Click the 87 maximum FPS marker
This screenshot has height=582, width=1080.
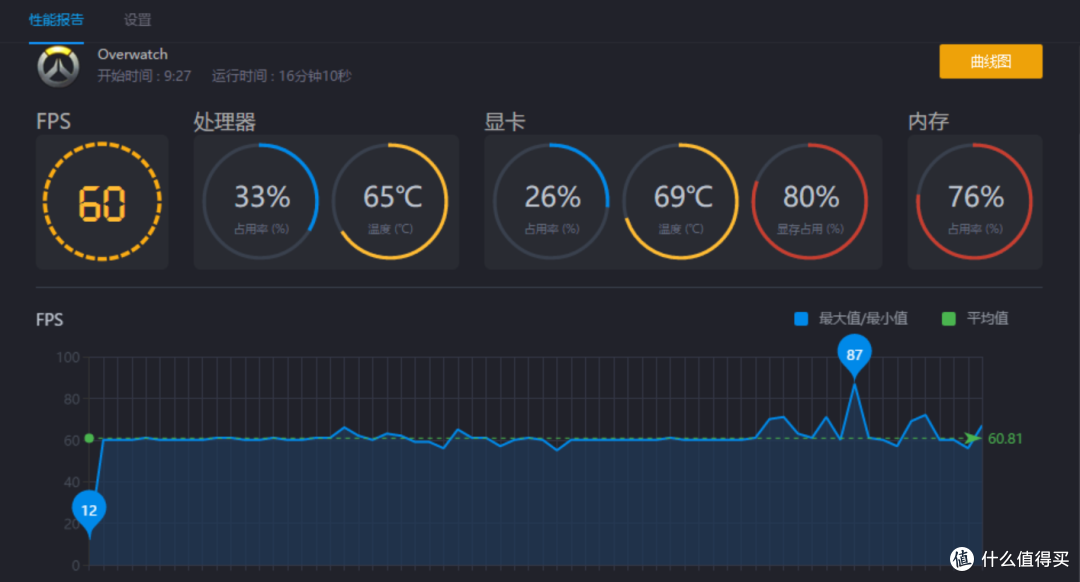click(854, 355)
